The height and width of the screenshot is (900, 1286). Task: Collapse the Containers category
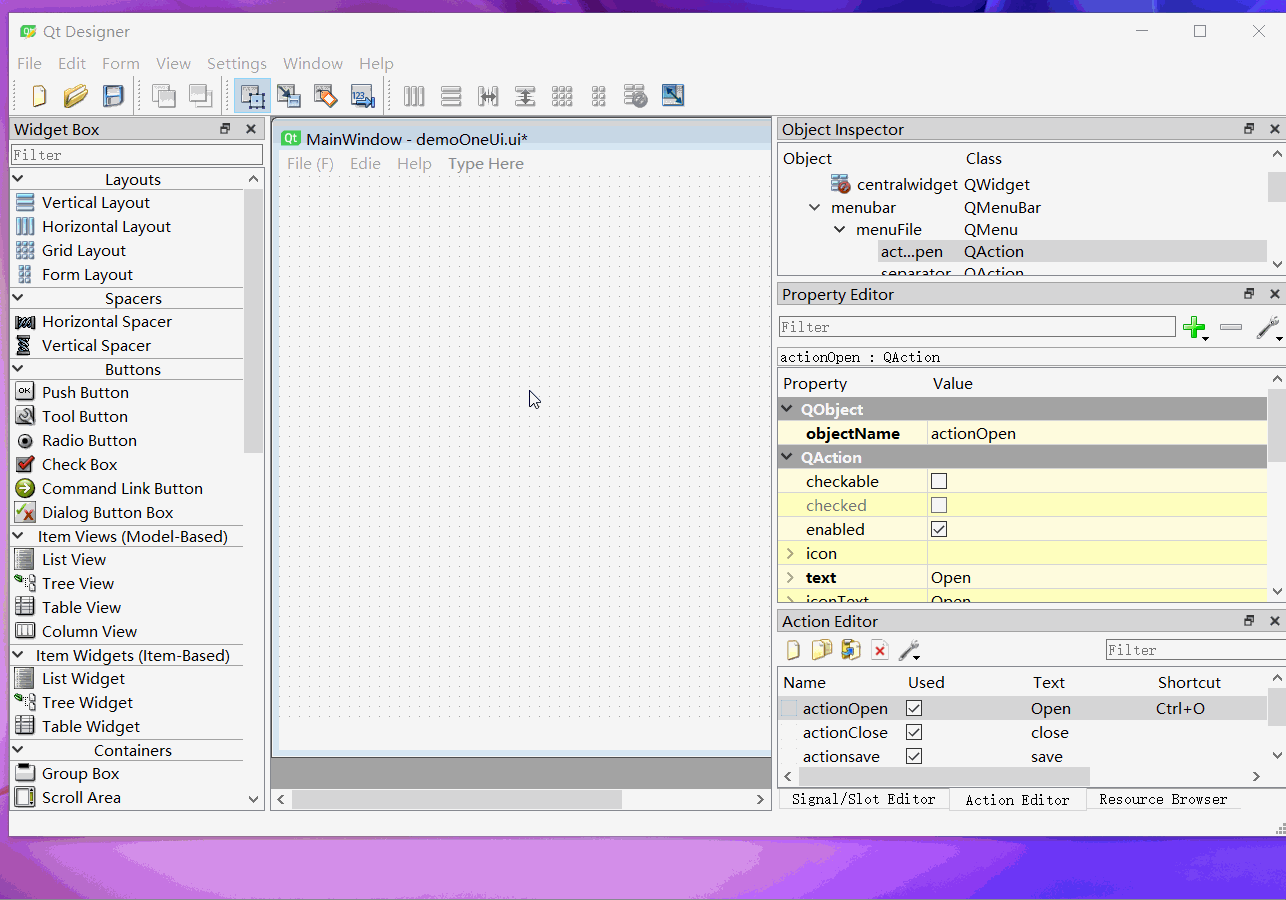tap(18, 750)
